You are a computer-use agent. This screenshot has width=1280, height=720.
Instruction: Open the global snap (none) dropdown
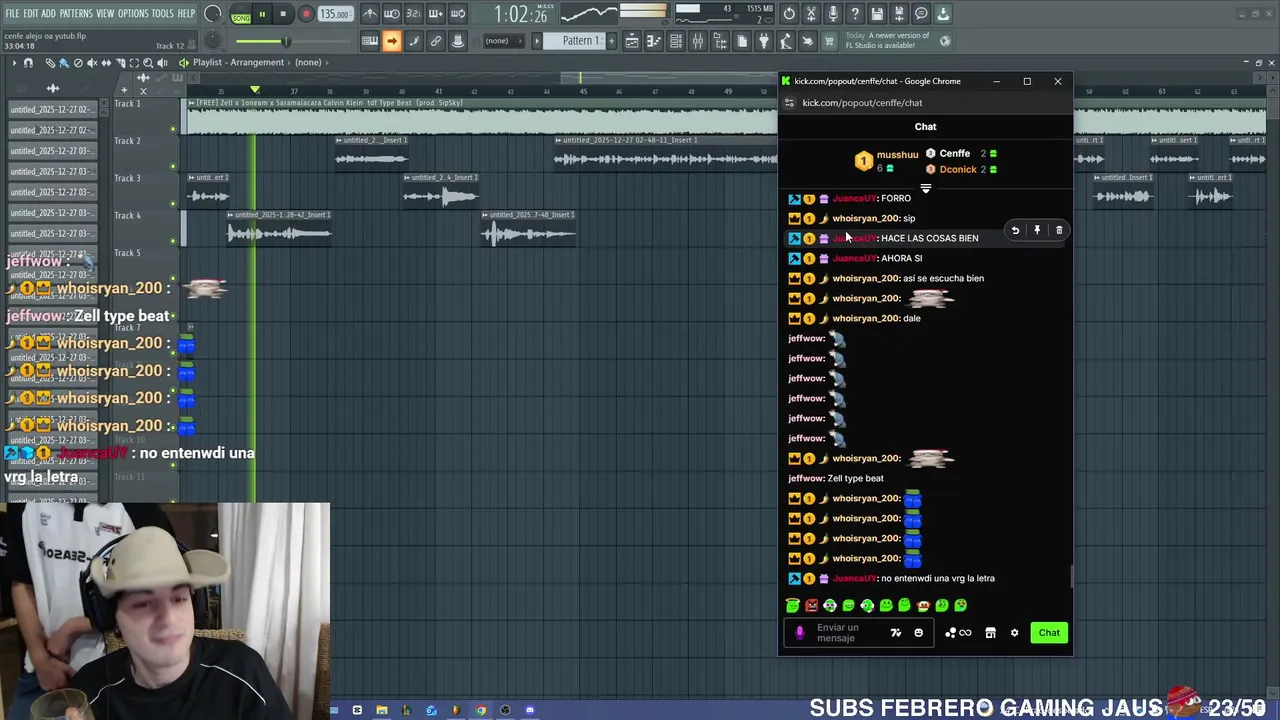coord(506,41)
